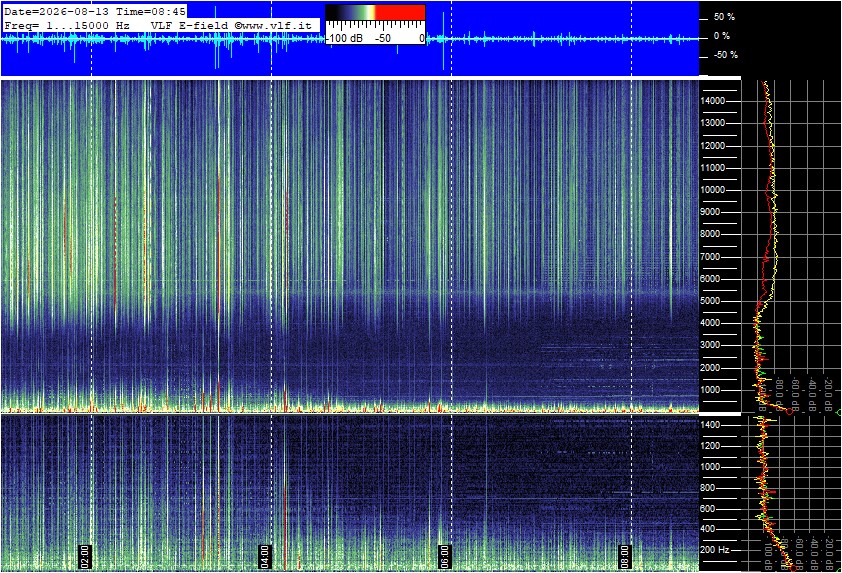Click the '-50 %' waveform amplitude label
The image size is (842, 573).
point(725,55)
